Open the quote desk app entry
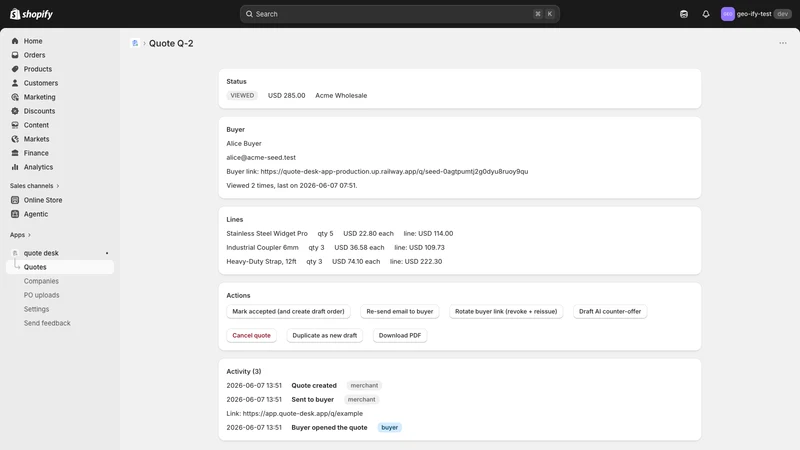Screen dimensions: 800x450 41,253
